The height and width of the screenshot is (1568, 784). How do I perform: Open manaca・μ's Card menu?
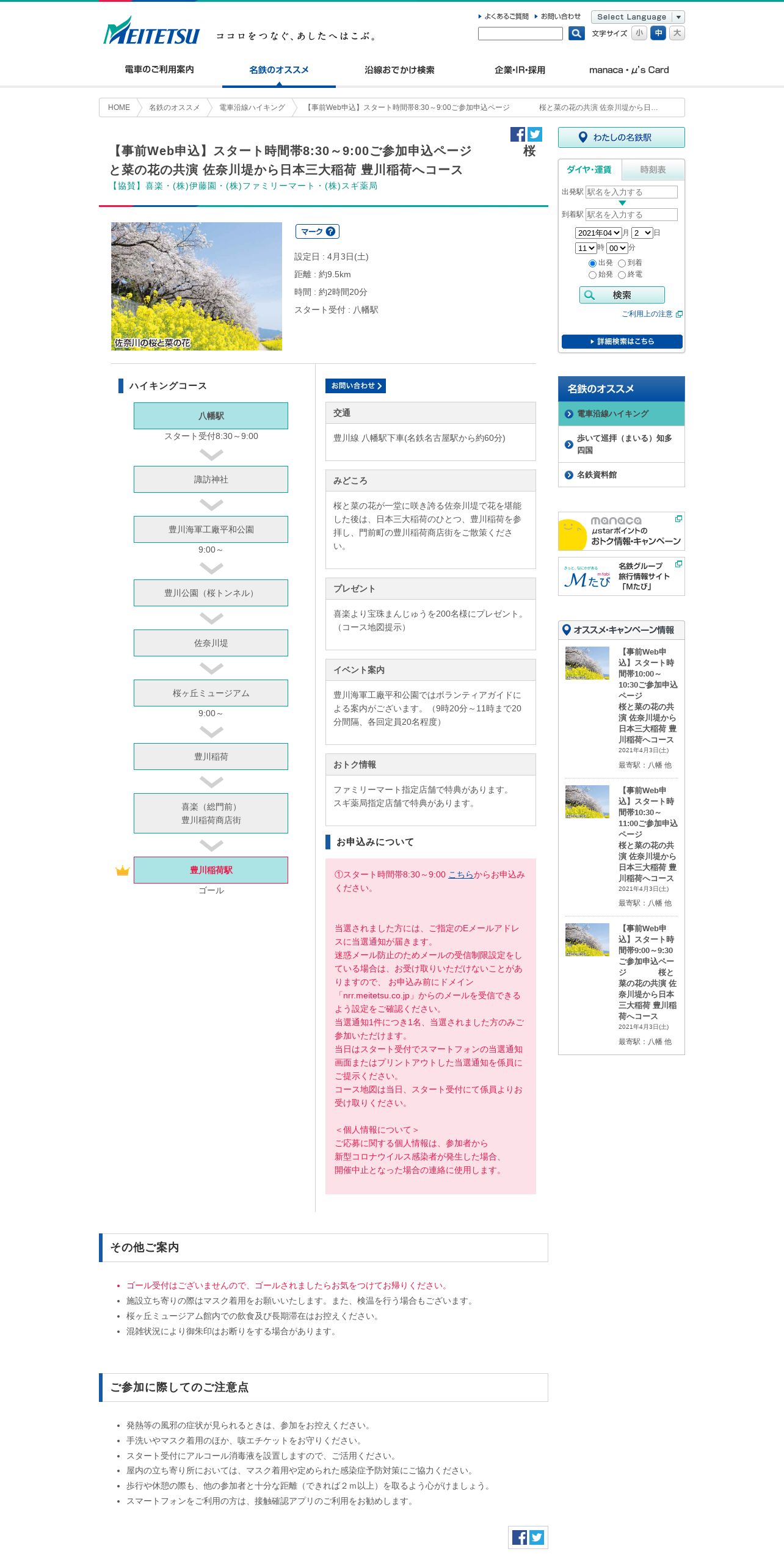pos(629,70)
